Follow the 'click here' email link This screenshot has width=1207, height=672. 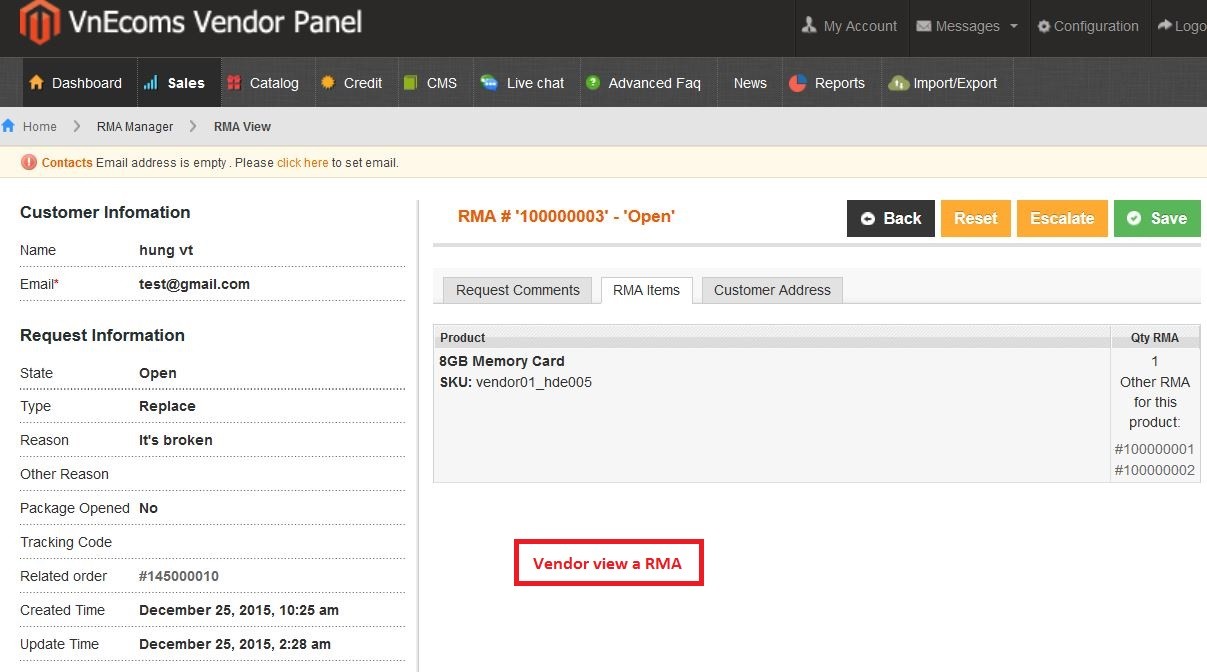point(303,162)
